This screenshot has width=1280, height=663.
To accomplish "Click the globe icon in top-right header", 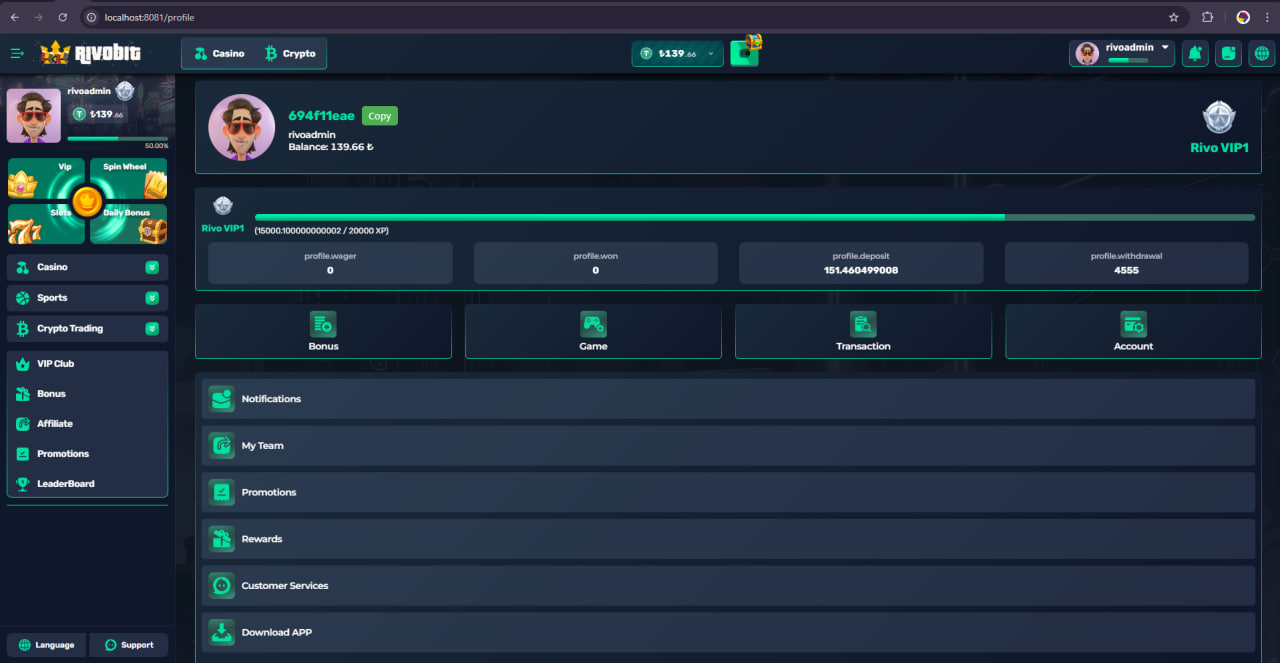I will pyautogui.click(x=1262, y=54).
